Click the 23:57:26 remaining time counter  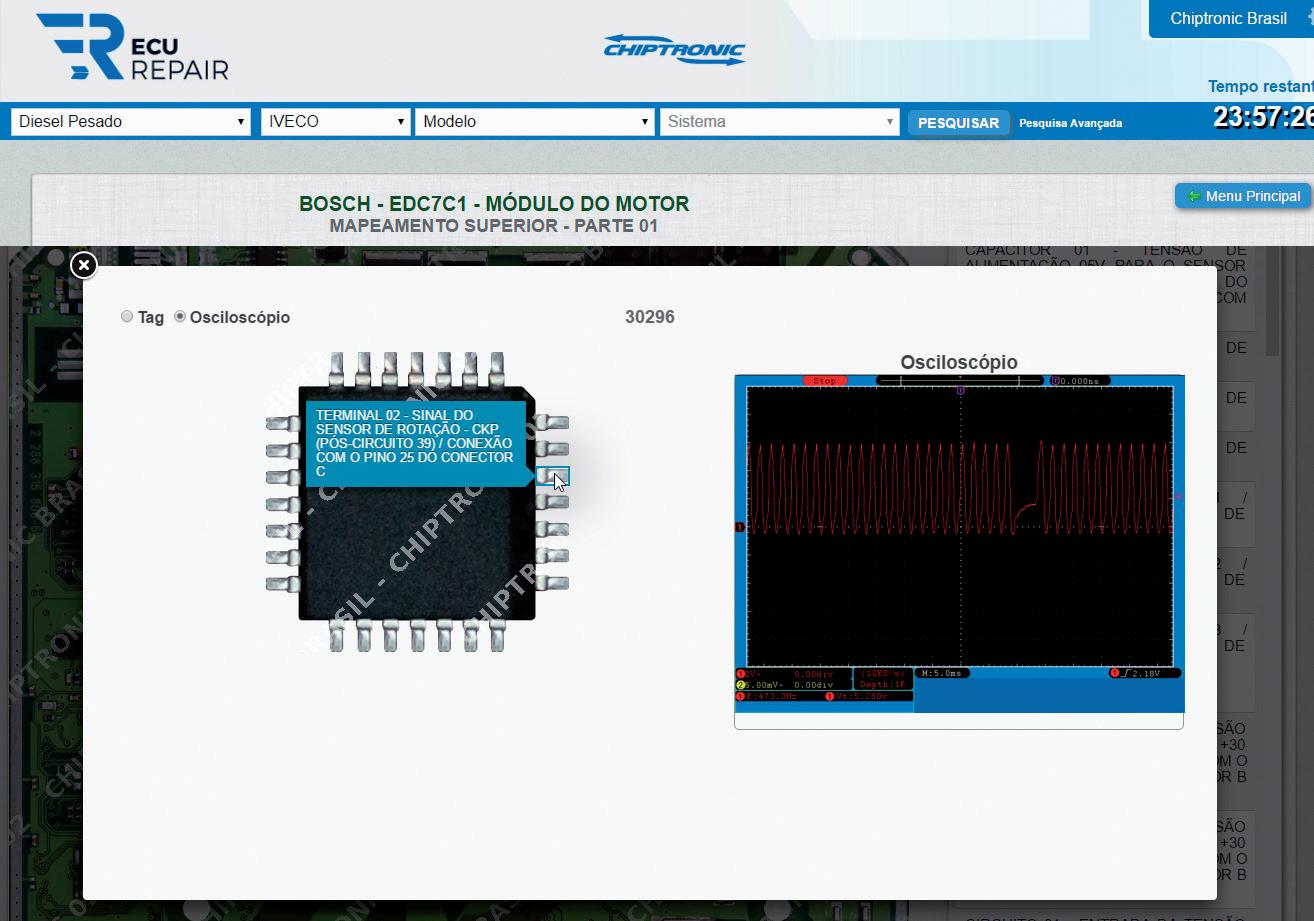[1263, 118]
